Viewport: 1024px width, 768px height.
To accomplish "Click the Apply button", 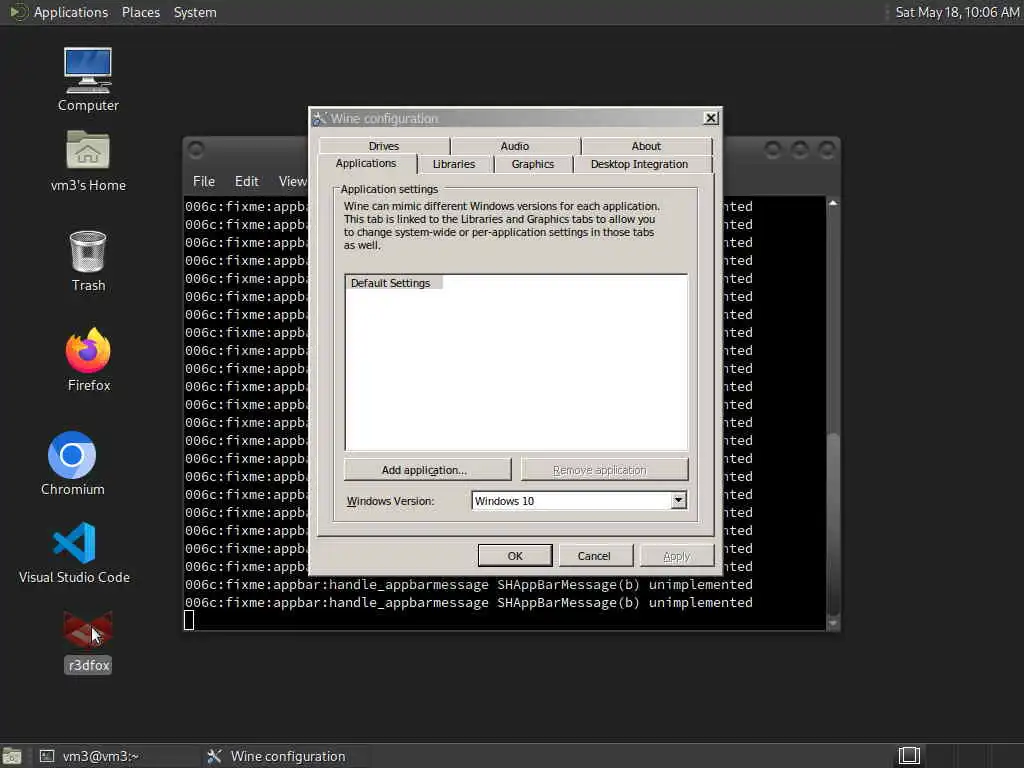I will [x=677, y=556].
